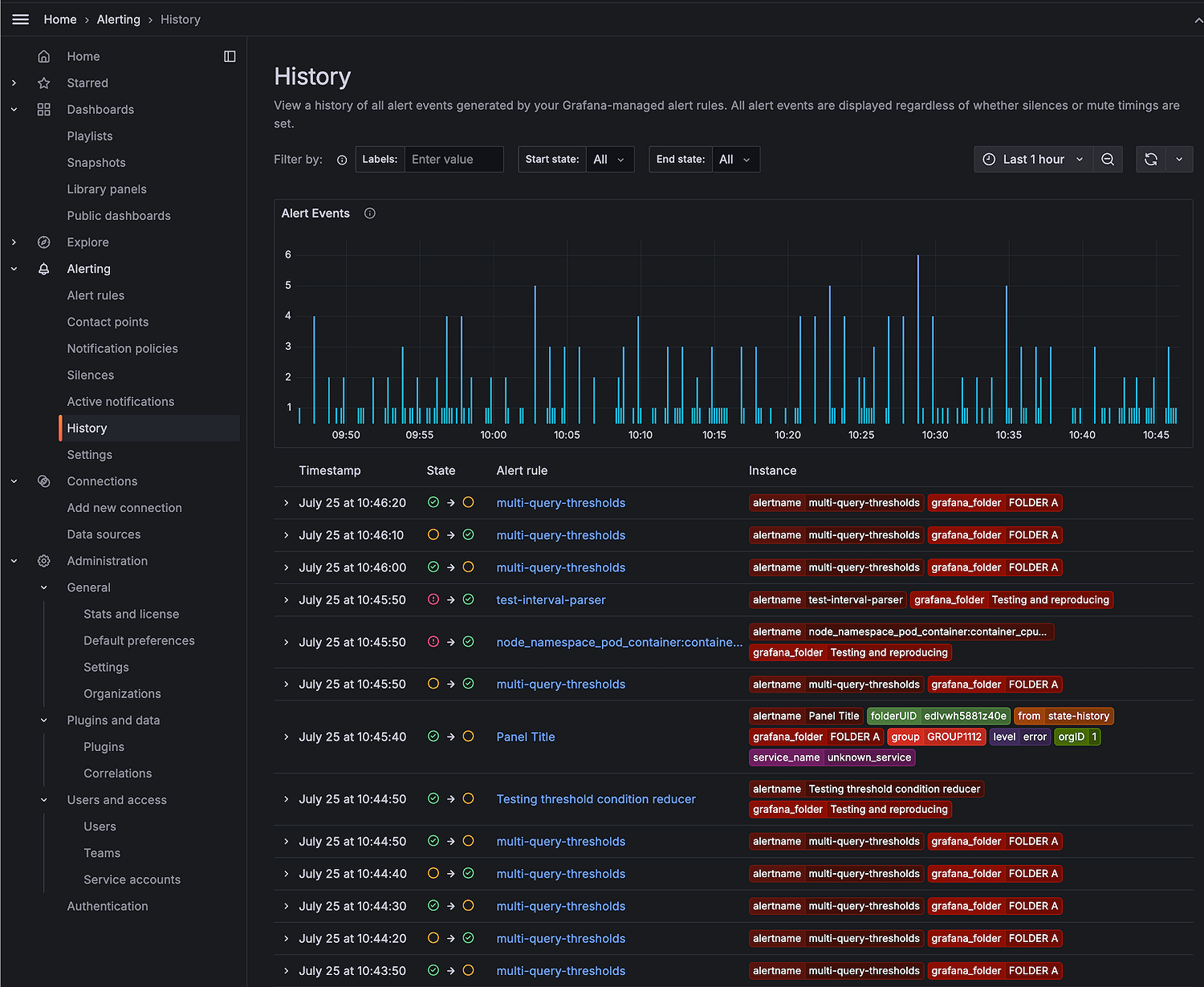Open the Last 1 hour time picker
The width and height of the screenshot is (1204, 987).
click(1033, 160)
